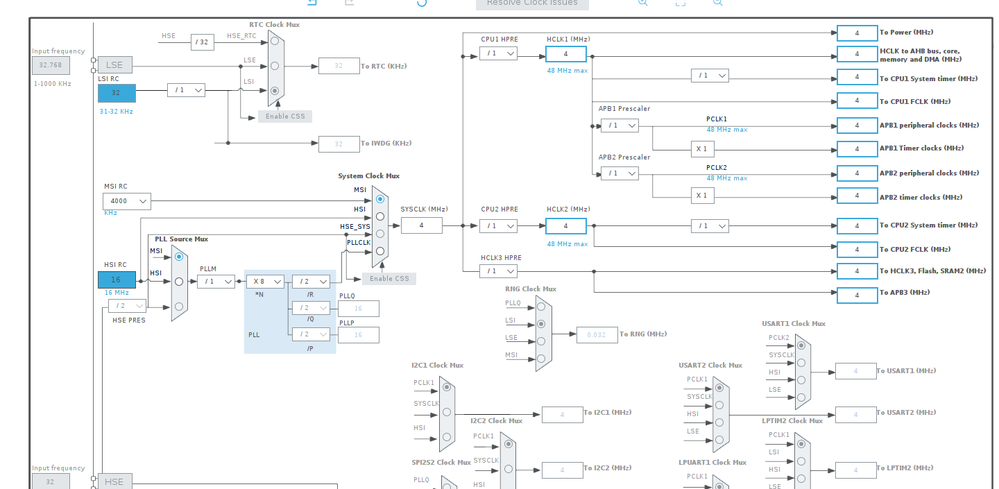Open the PLL X 8 multiplier dropdown
Viewport: 999px width, 489px height.
coord(265,281)
